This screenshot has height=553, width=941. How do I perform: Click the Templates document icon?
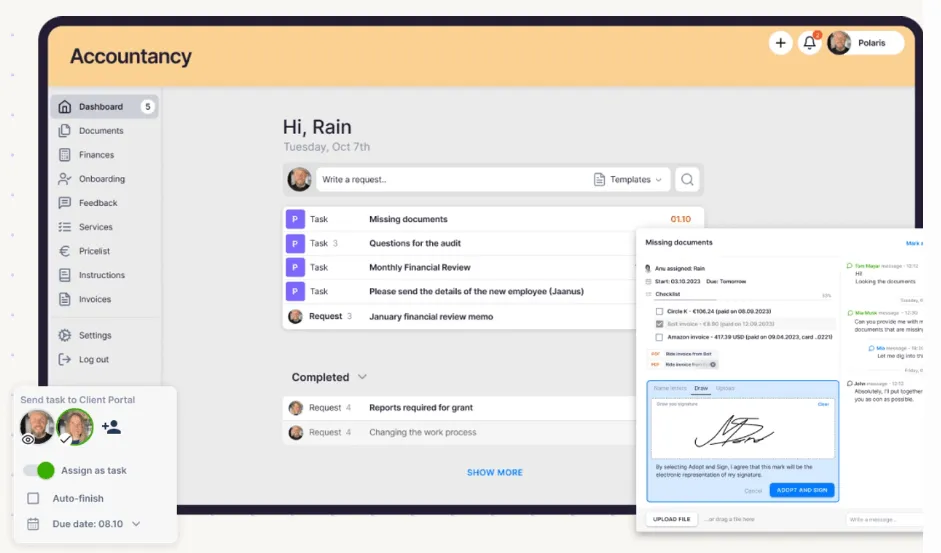(x=599, y=180)
